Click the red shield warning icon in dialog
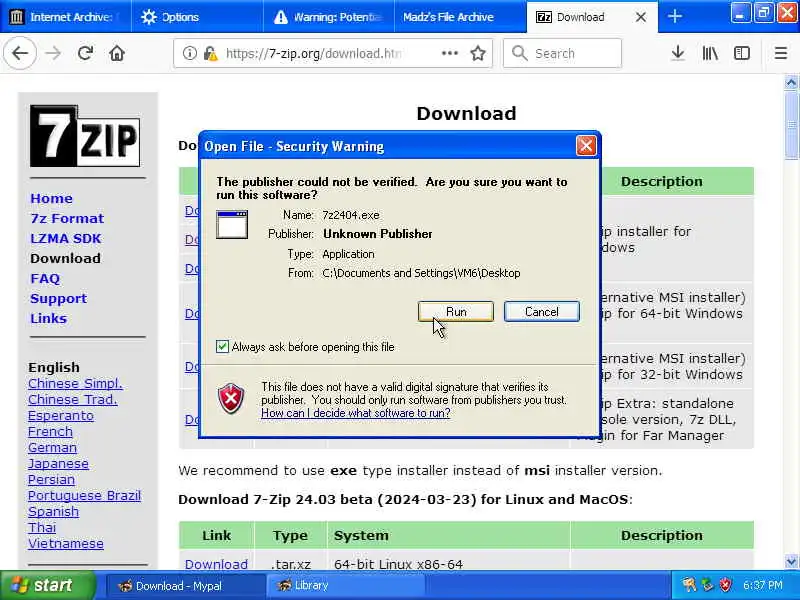Viewport: 800px width, 600px height. pyautogui.click(x=231, y=398)
